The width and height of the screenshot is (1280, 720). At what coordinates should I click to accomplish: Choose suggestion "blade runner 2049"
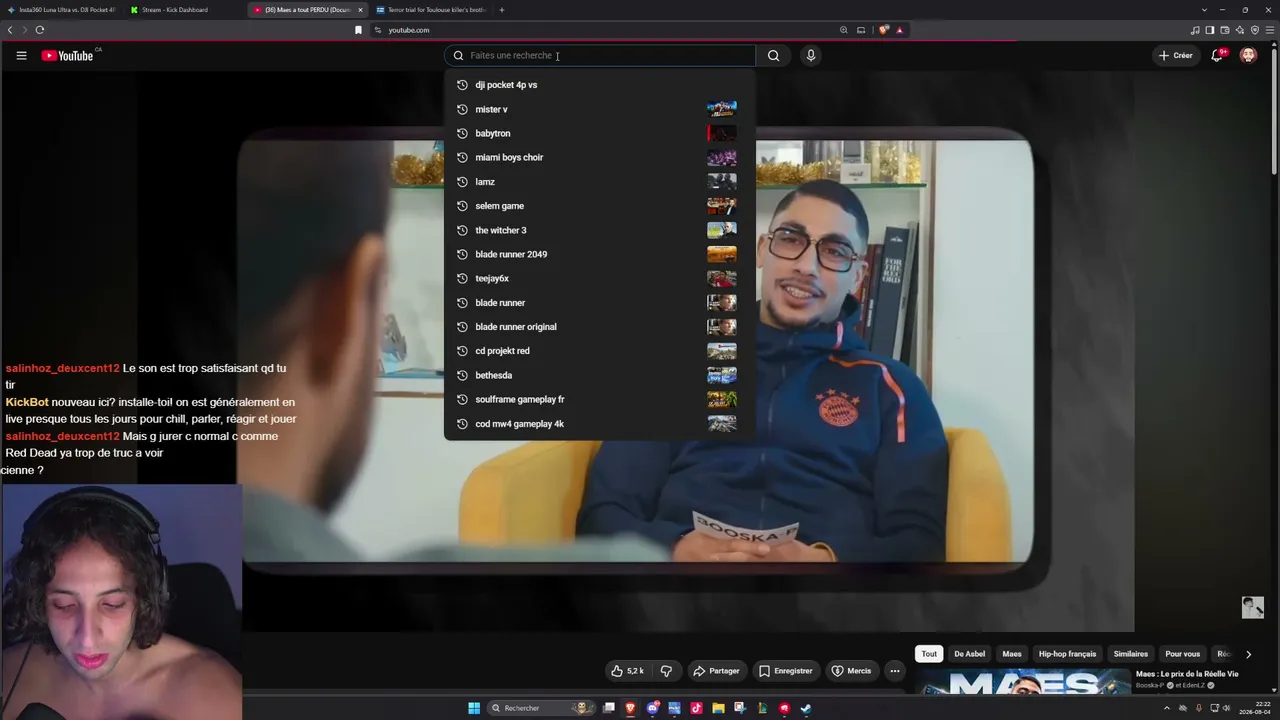[600, 254]
